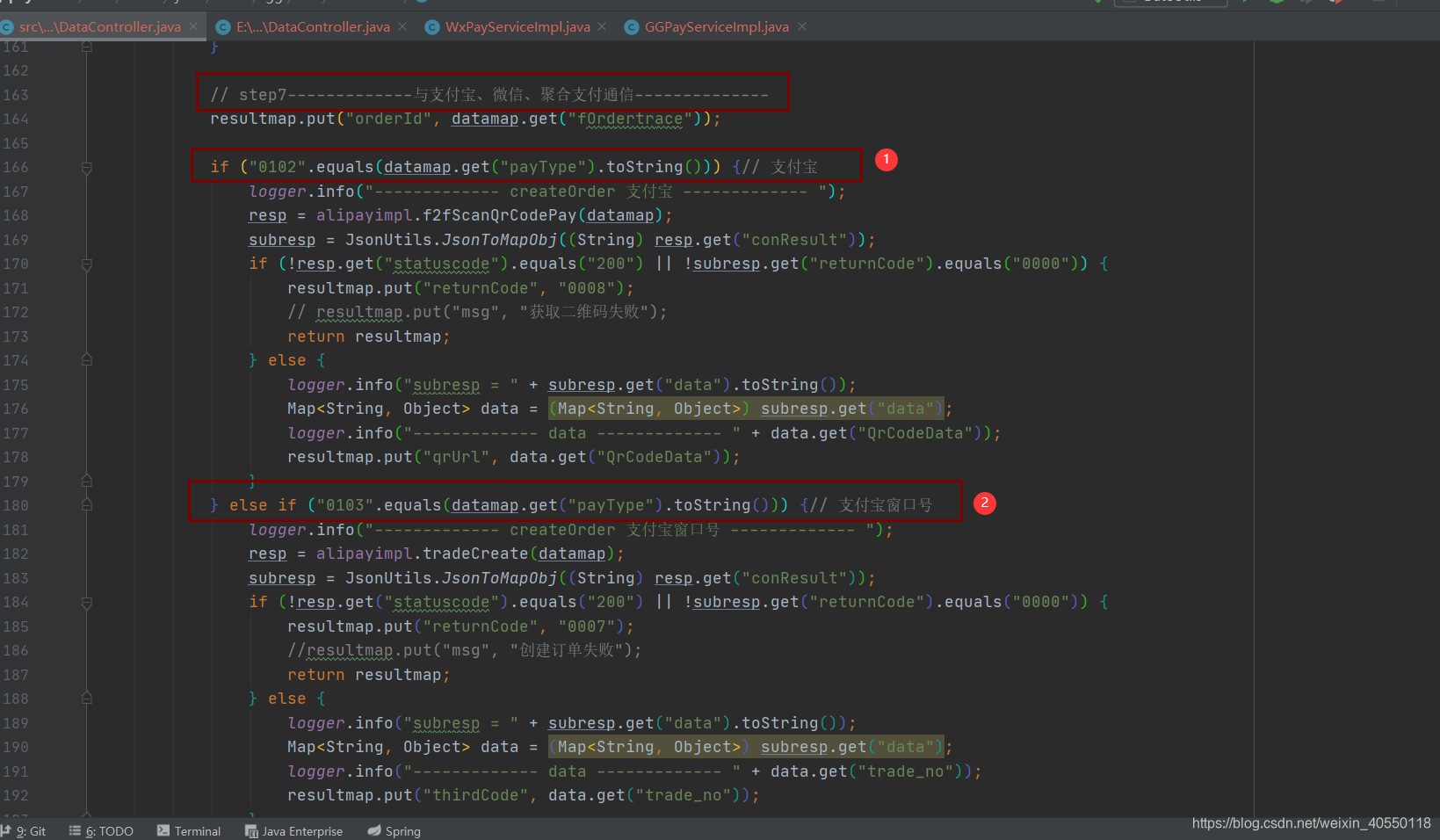This screenshot has width=1440, height=840.
Task: Click the "0103" string on line 180
Action: (345, 505)
